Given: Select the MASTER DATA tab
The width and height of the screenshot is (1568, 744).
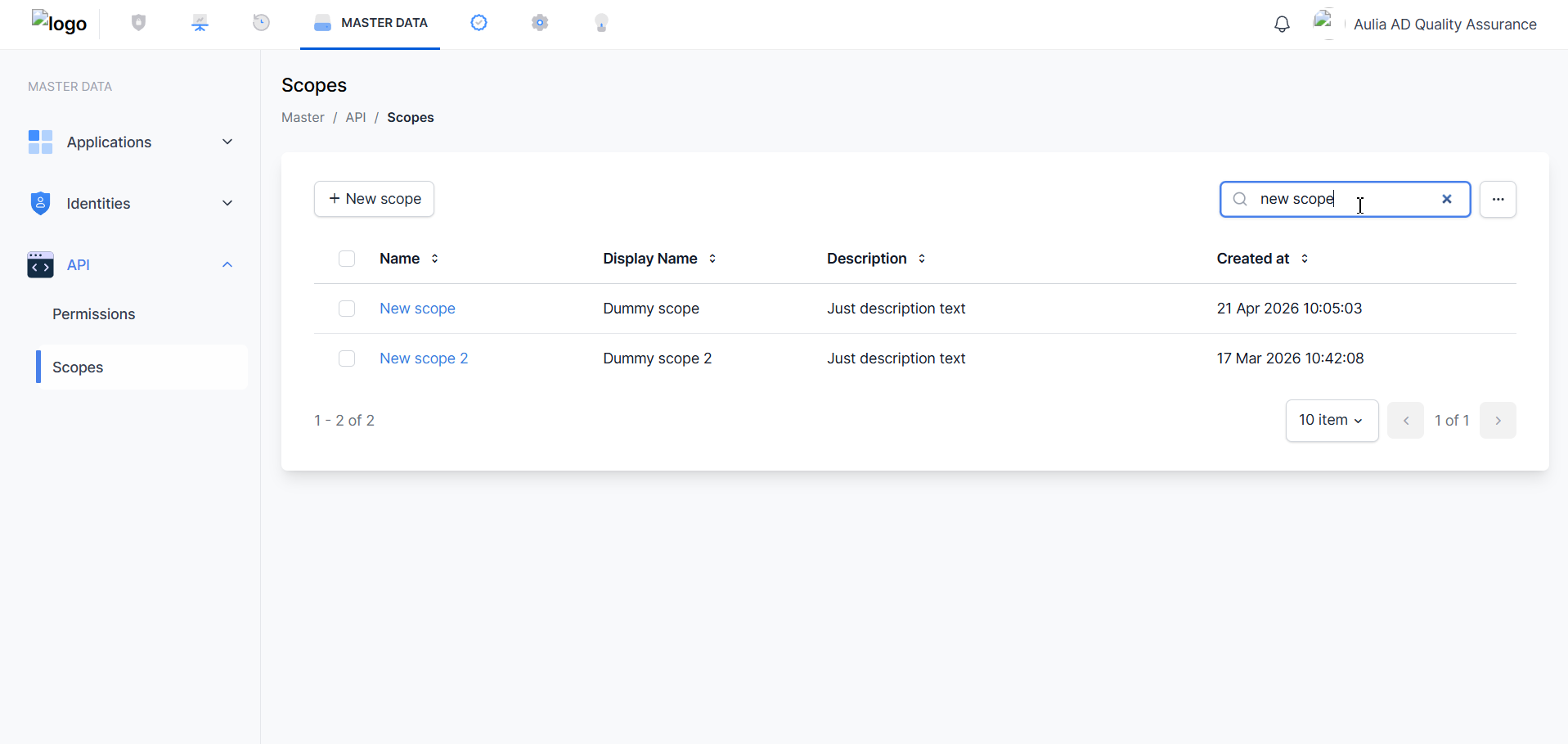Looking at the screenshot, I should [370, 23].
